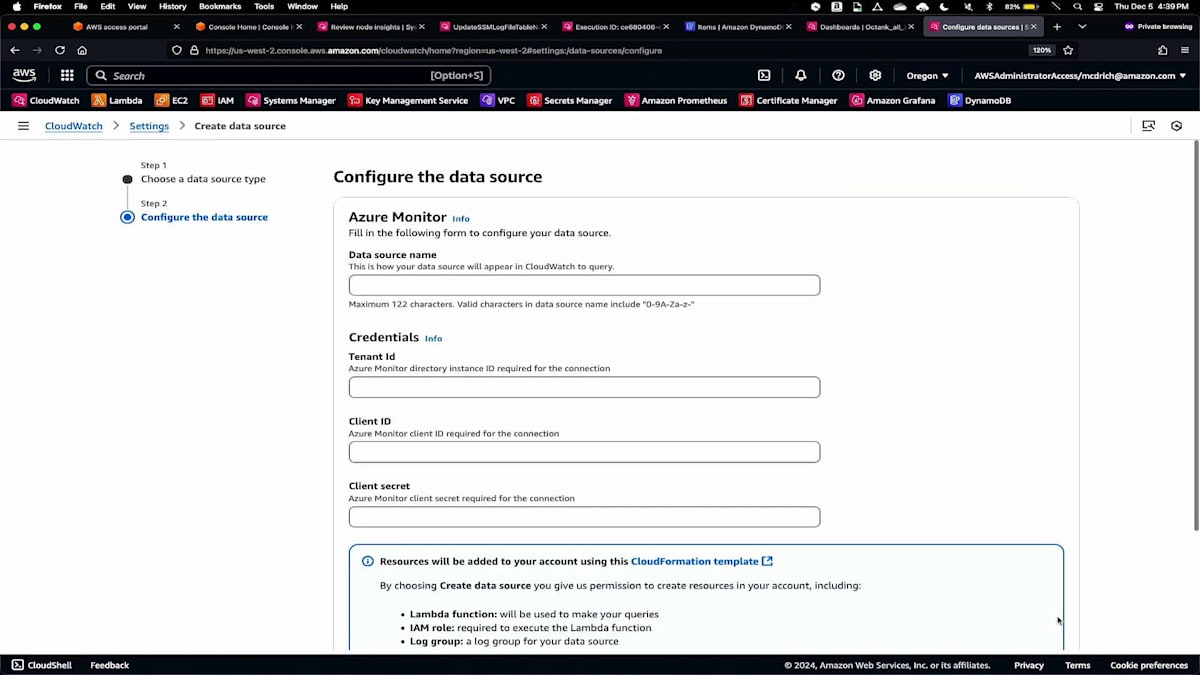Expand the list all tabs chevron

[1082, 27]
